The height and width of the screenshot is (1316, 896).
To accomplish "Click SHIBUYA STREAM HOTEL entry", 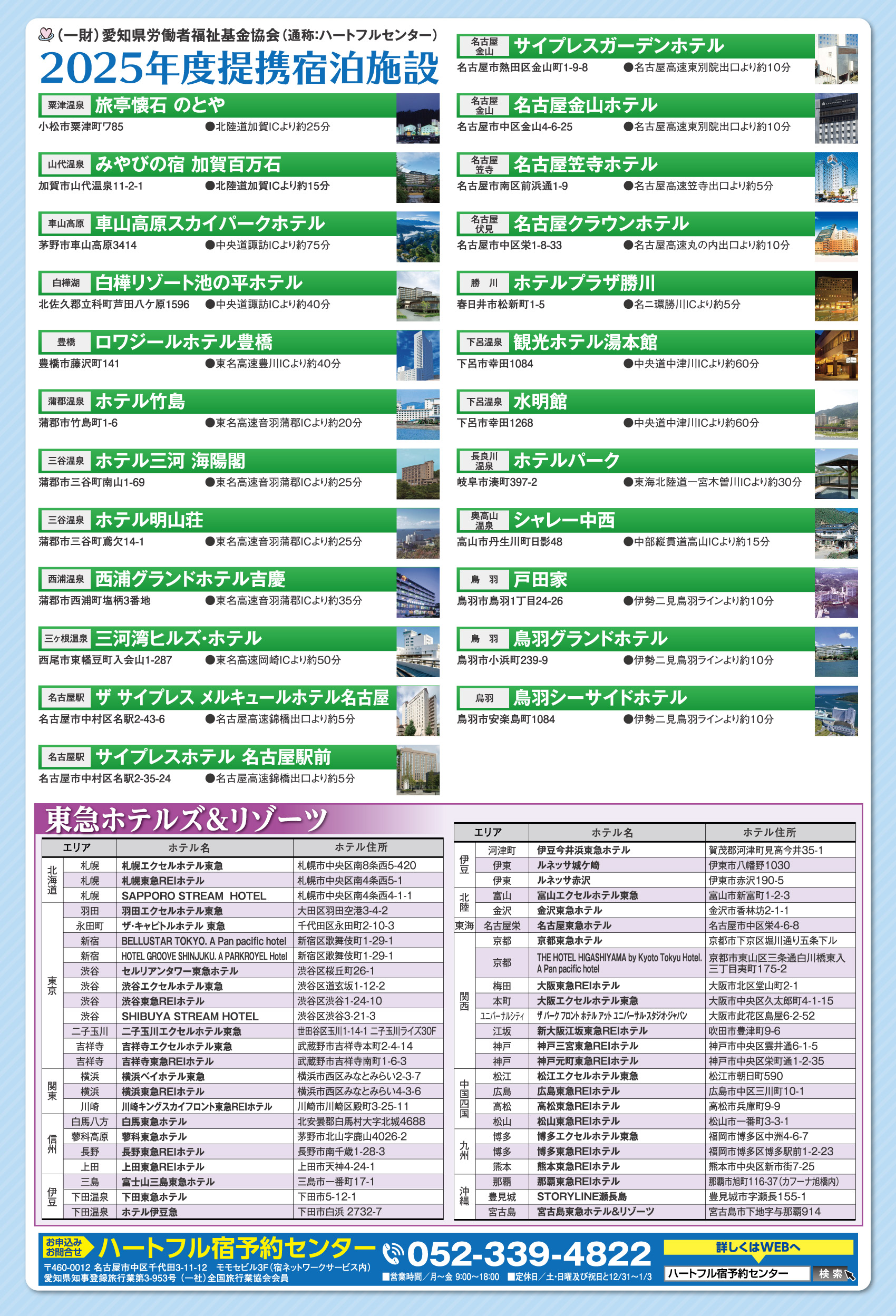I will point(190,1017).
